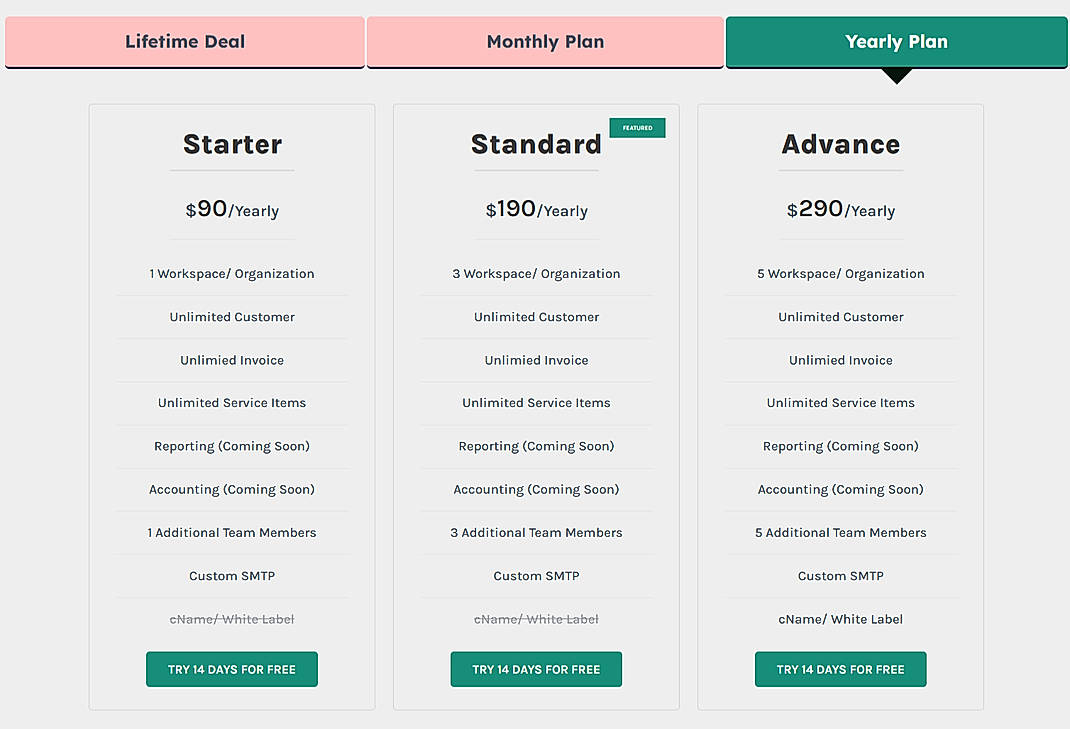Viewport: 1070px width, 729px height.
Task: Select the Yearly Plan tab
Action: [896, 41]
